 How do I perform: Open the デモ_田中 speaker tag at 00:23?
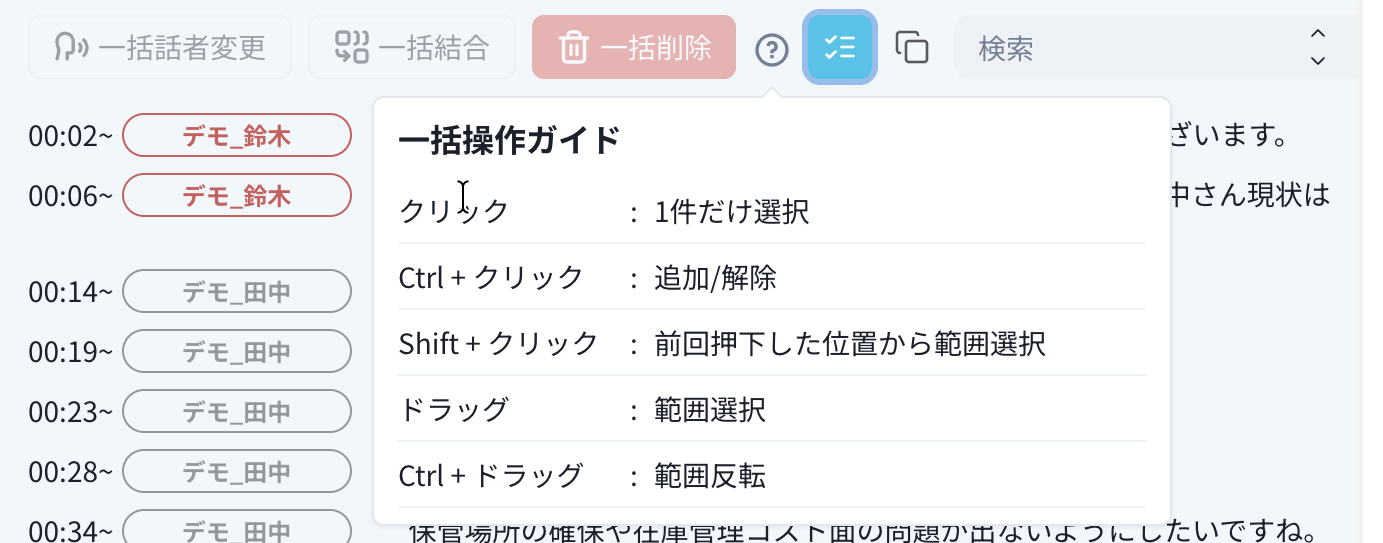tap(237, 411)
